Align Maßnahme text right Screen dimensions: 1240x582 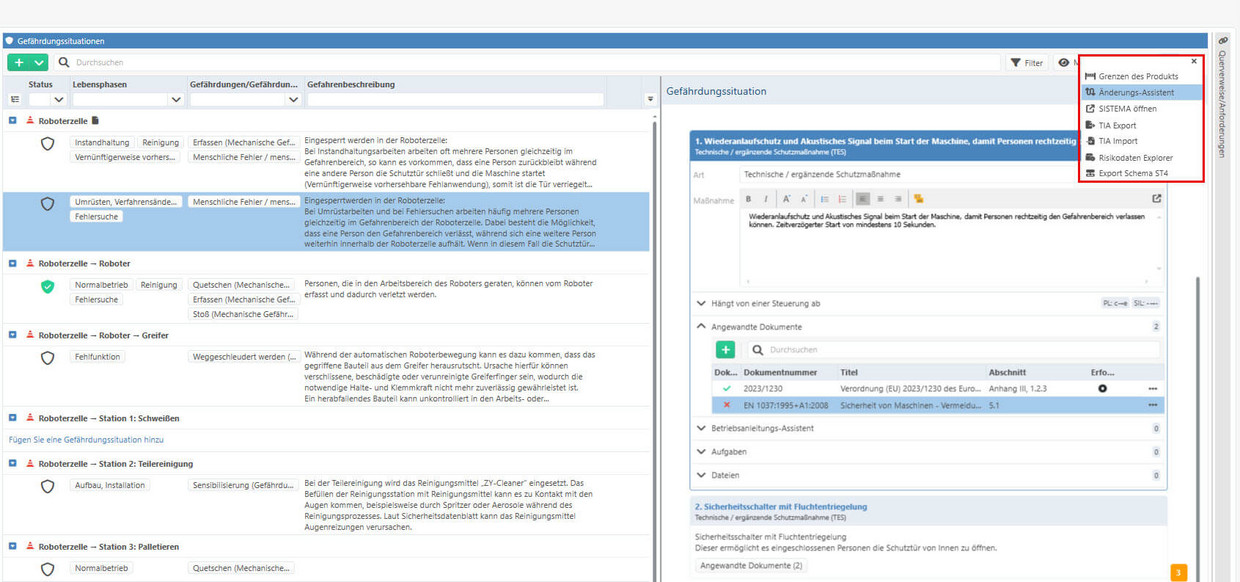pyautogui.click(x=897, y=199)
